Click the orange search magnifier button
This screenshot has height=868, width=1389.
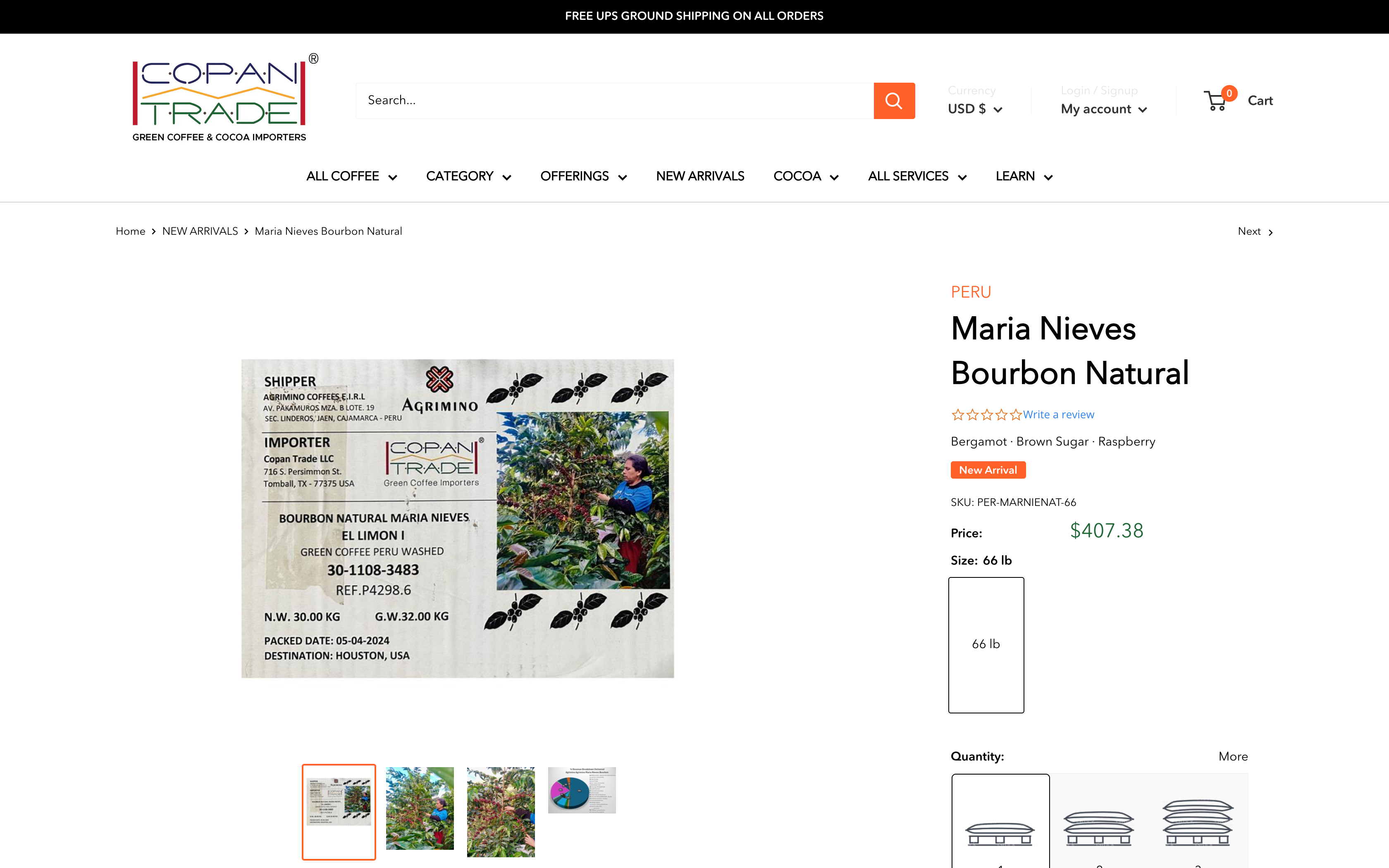click(x=894, y=100)
